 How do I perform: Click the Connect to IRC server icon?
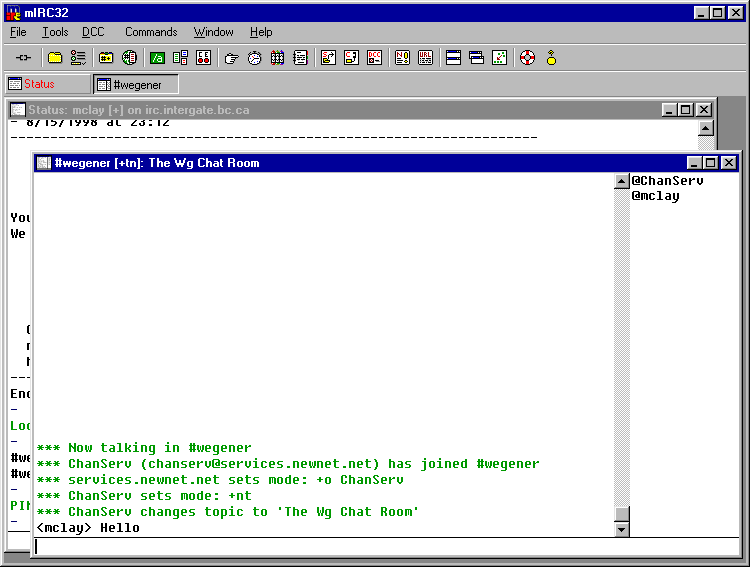(x=23, y=58)
